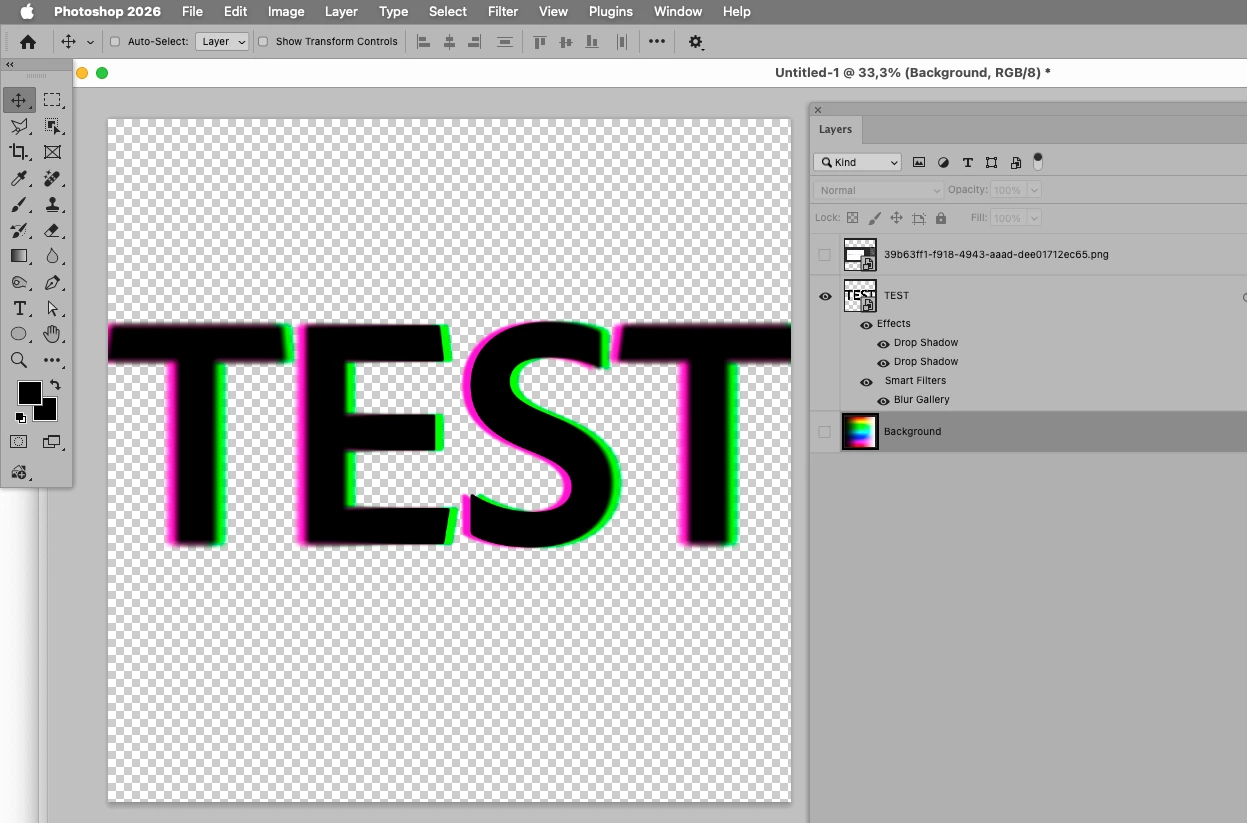This screenshot has height=823, width=1247.
Task: Select the Ellipse shape tool
Action: [19, 335]
